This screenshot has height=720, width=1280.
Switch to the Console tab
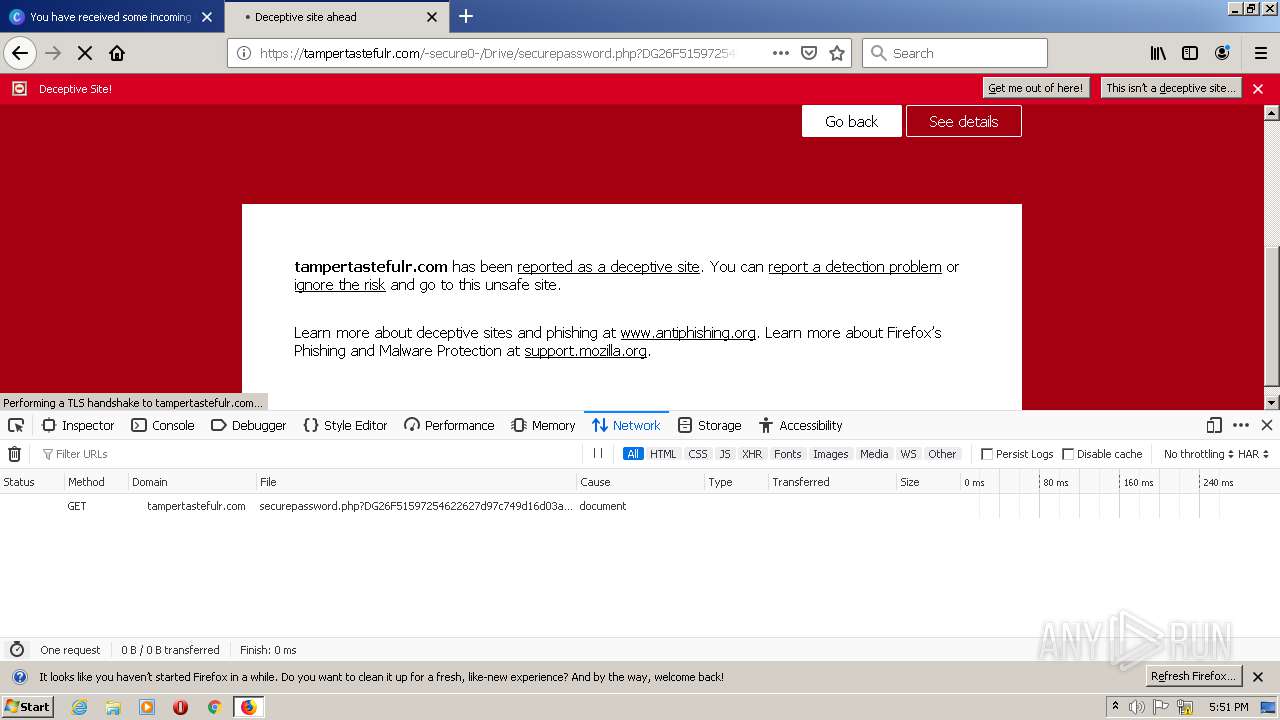coord(163,425)
